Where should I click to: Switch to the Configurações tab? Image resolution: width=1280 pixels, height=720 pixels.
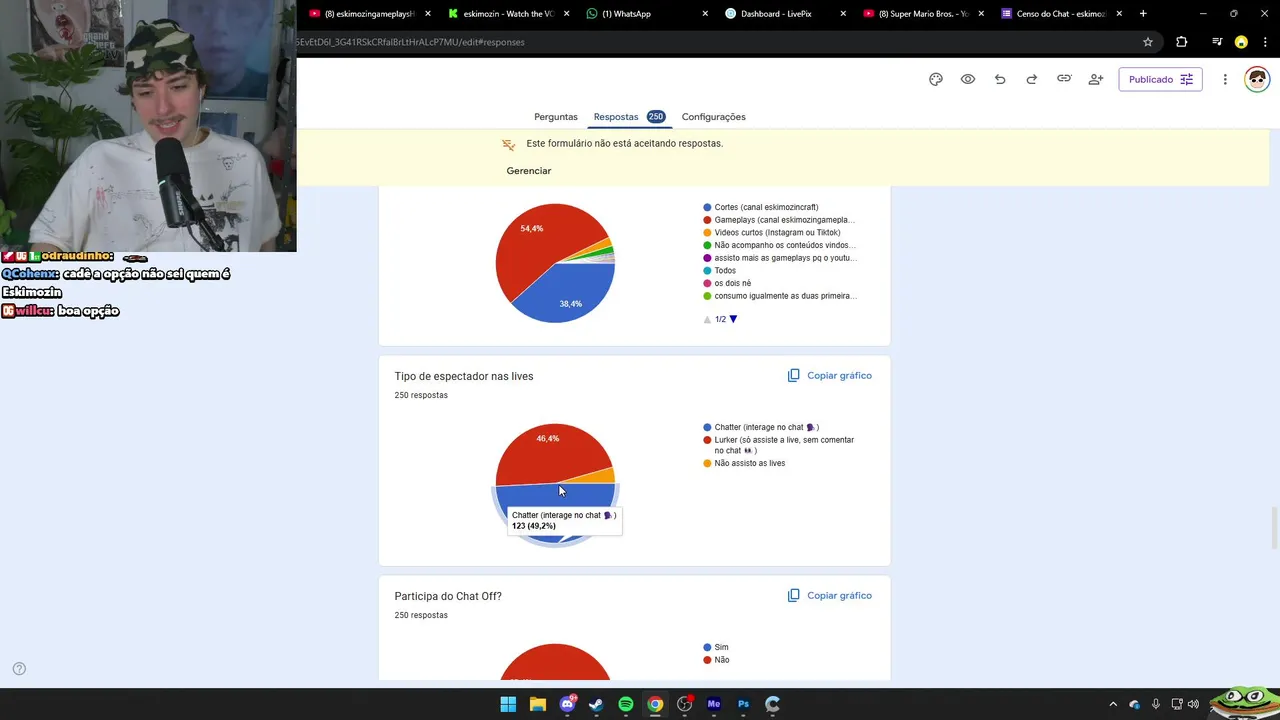tap(713, 117)
